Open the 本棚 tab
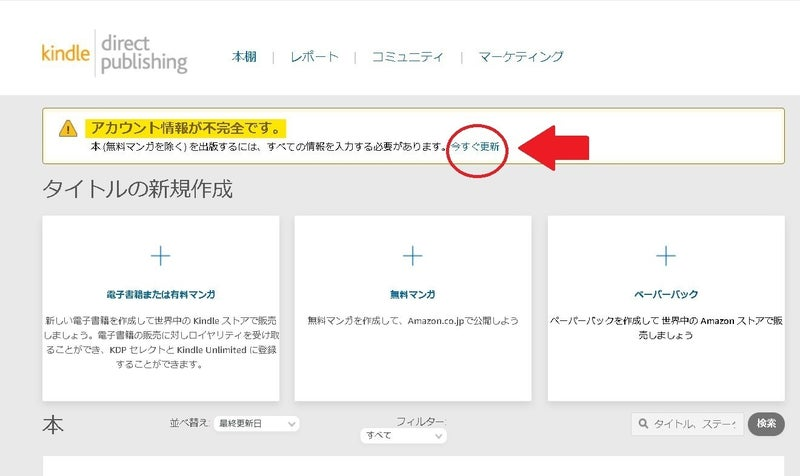800x476 pixels. pyautogui.click(x=244, y=57)
